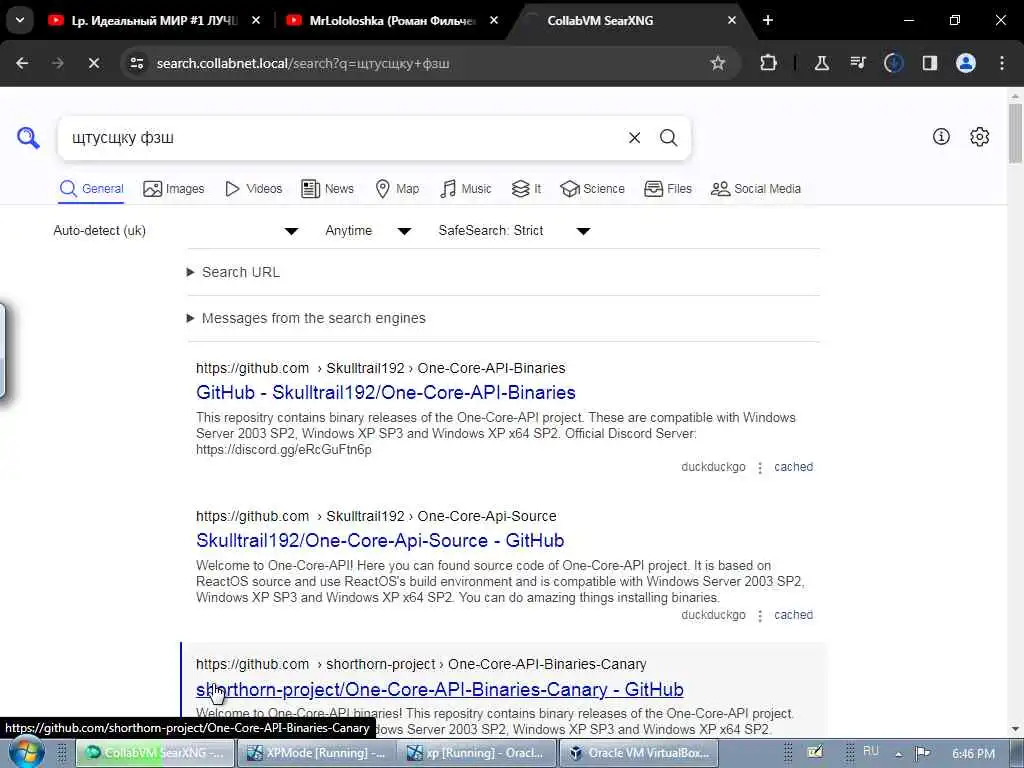Screen dimensions: 1024x768
Task: Switch to the Images category
Action: coord(174,189)
